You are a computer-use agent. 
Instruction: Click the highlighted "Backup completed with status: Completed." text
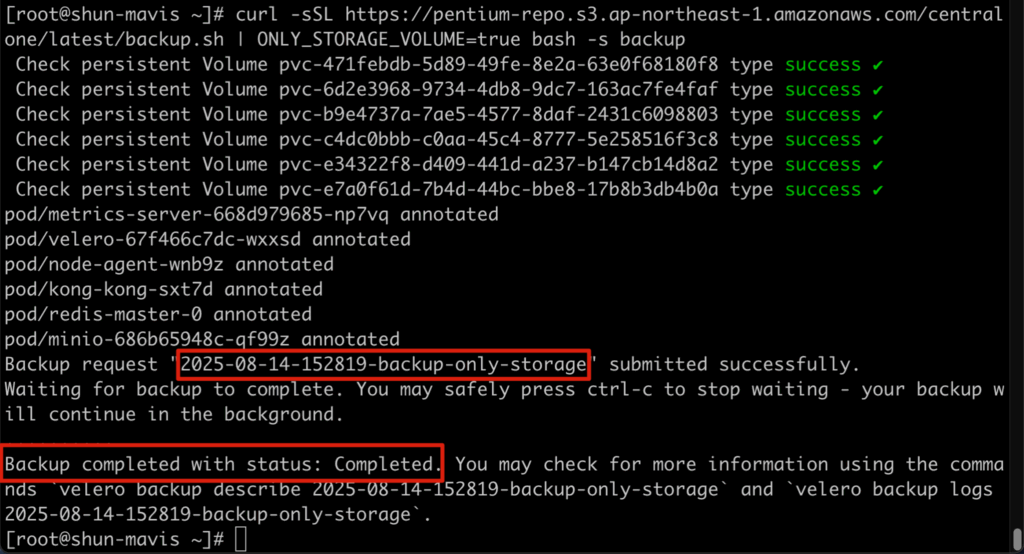(x=222, y=465)
